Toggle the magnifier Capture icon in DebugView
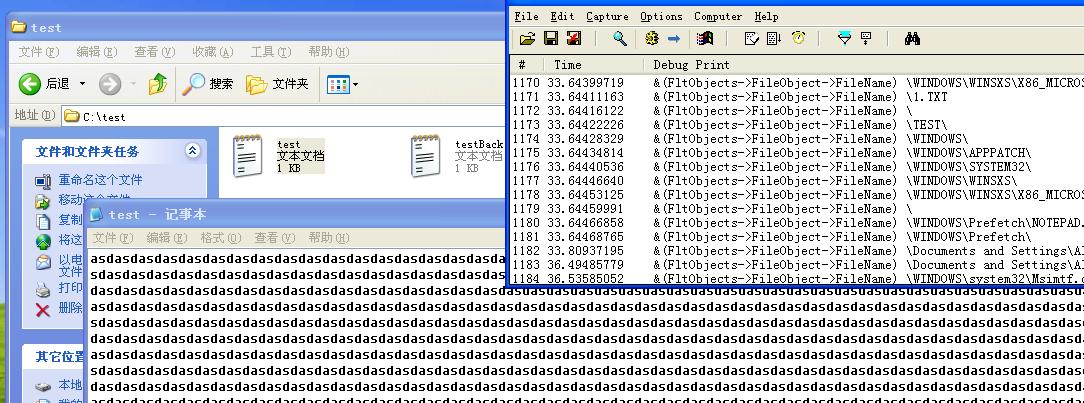Image resolution: width=1084 pixels, height=403 pixels. (x=620, y=39)
